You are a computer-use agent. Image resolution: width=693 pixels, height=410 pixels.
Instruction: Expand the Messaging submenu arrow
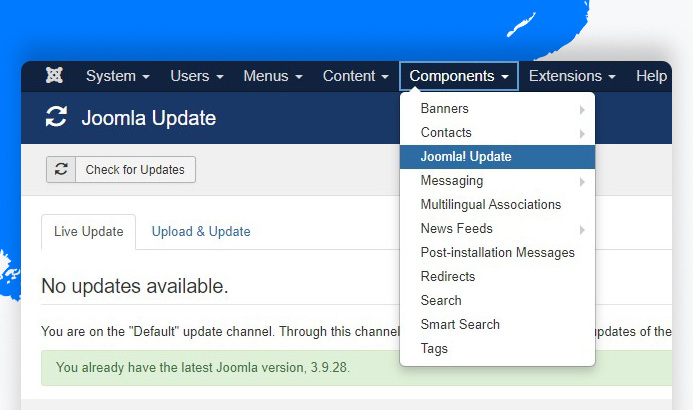pyautogui.click(x=582, y=182)
